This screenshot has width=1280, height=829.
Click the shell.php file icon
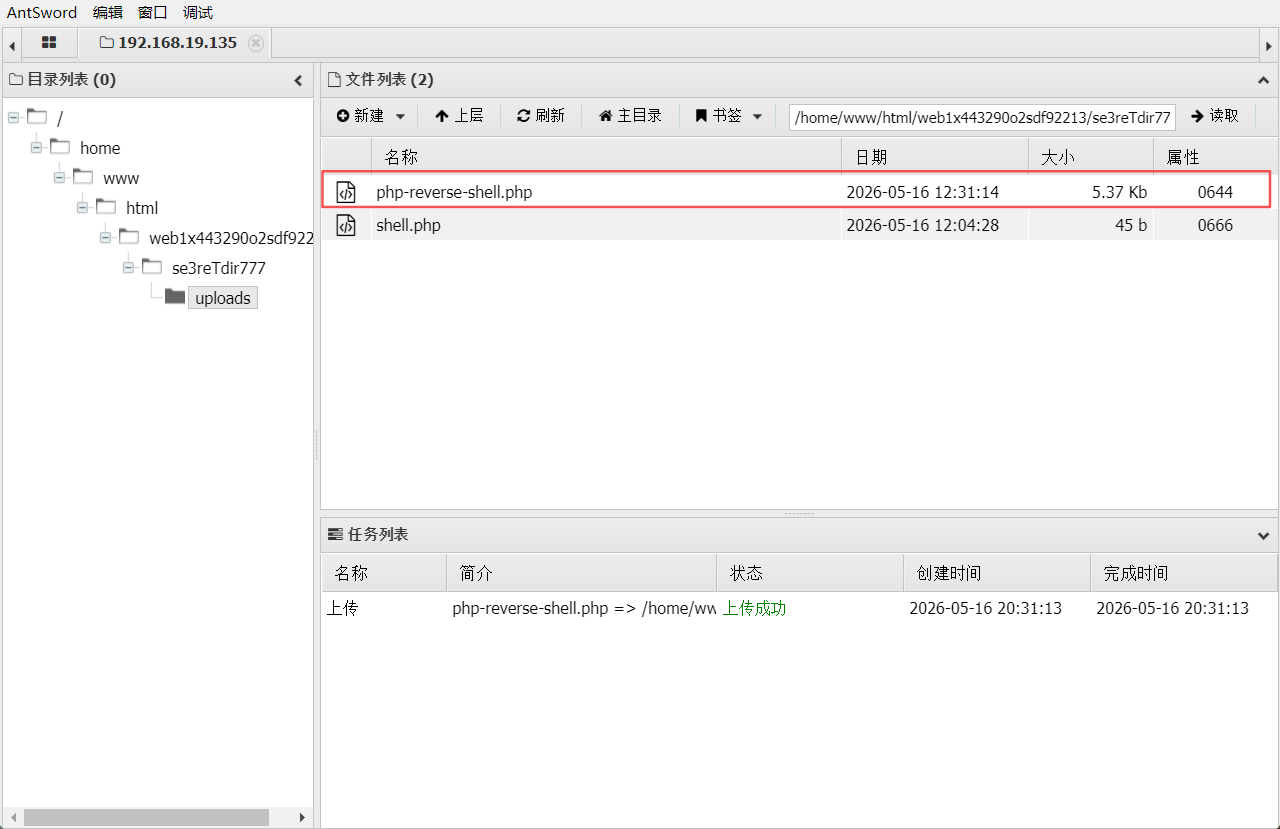click(x=346, y=225)
